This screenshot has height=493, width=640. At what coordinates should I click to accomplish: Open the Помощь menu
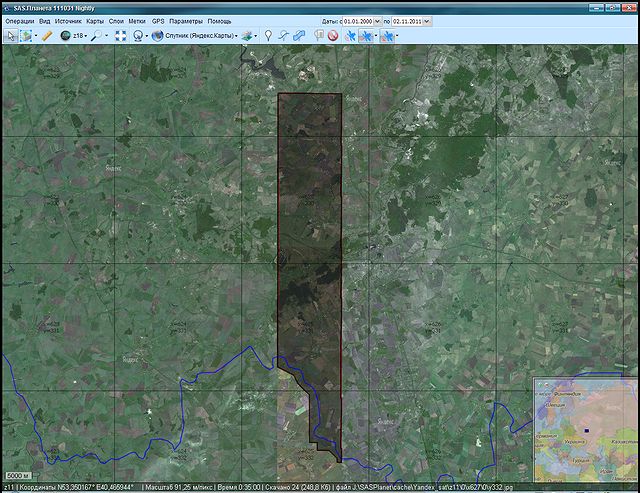click(x=219, y=20)
